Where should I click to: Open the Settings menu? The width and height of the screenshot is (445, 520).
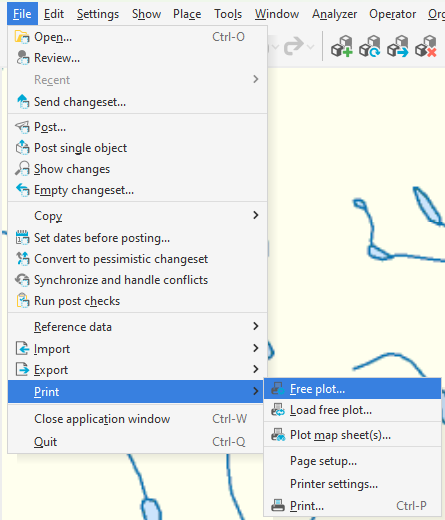(x=98, y=14)
